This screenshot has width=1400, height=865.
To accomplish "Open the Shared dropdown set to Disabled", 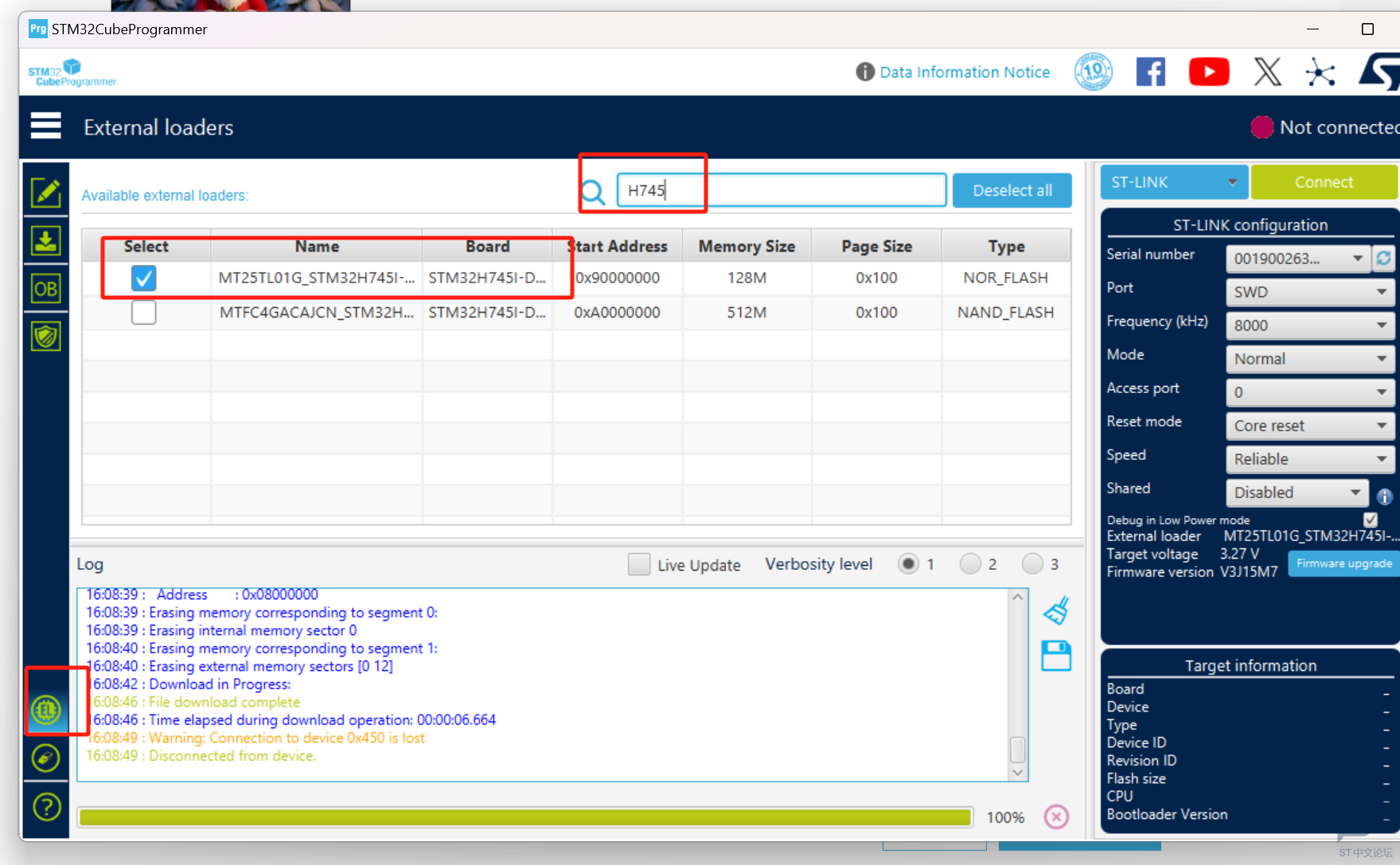I will [x=1297, y=493].
